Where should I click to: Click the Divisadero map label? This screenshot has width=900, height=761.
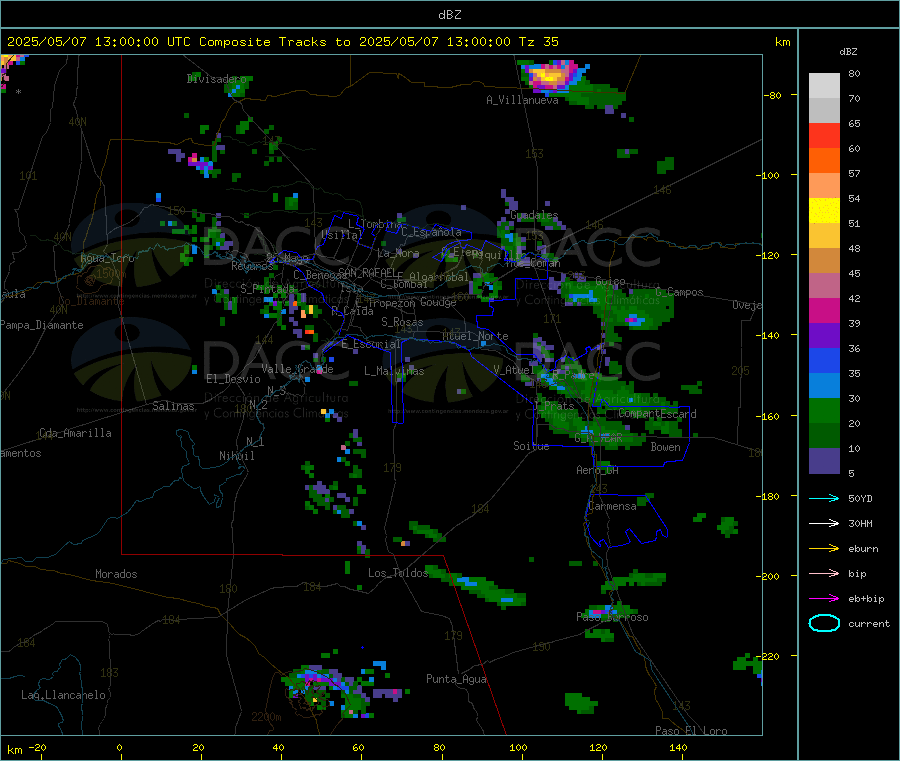(x=216, y=79)
